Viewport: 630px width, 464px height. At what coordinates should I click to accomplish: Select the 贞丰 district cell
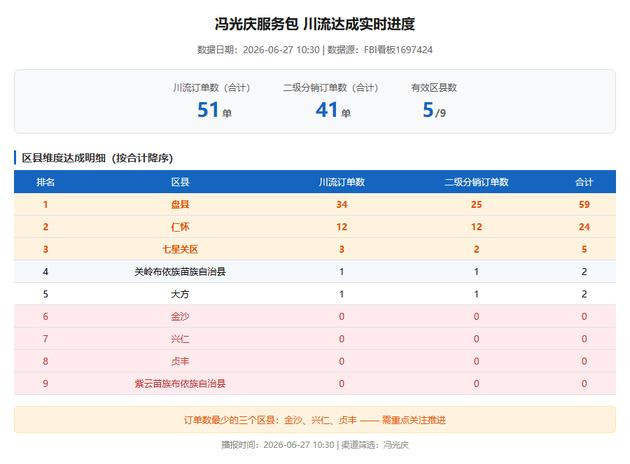(180, 361)
